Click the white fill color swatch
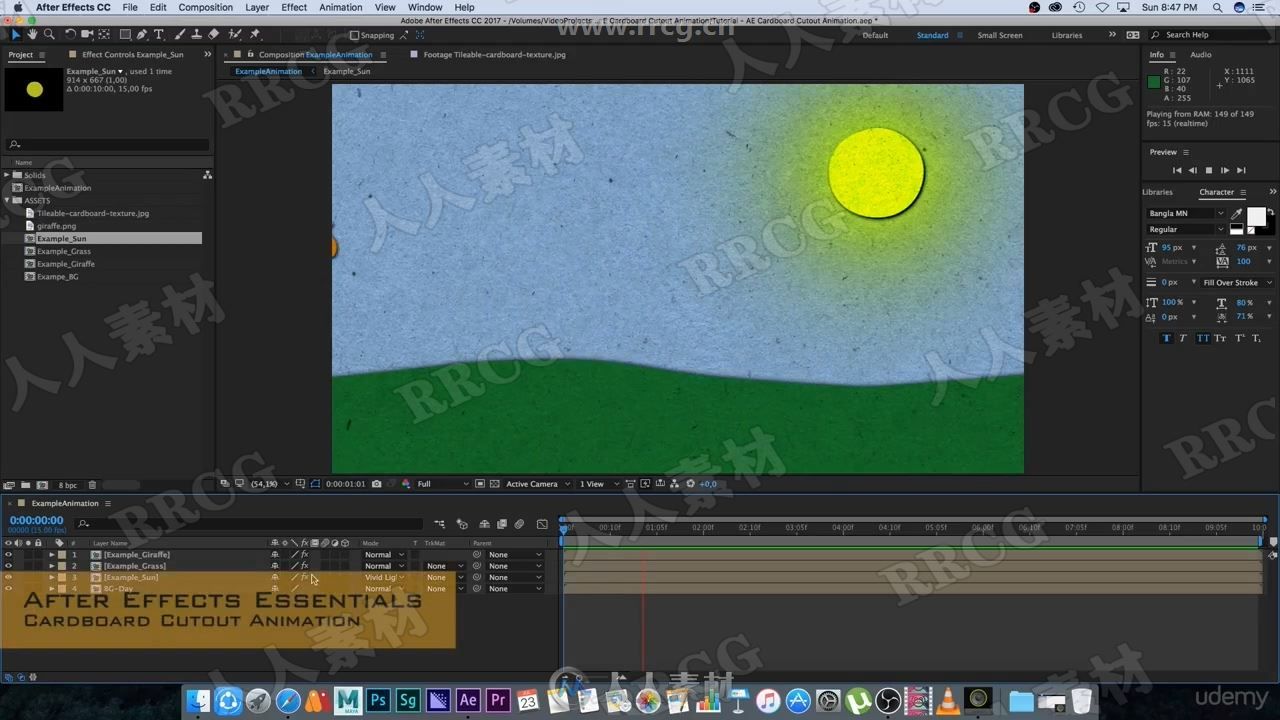This screenshot has width=1280, height=720. pos(1256,217)
